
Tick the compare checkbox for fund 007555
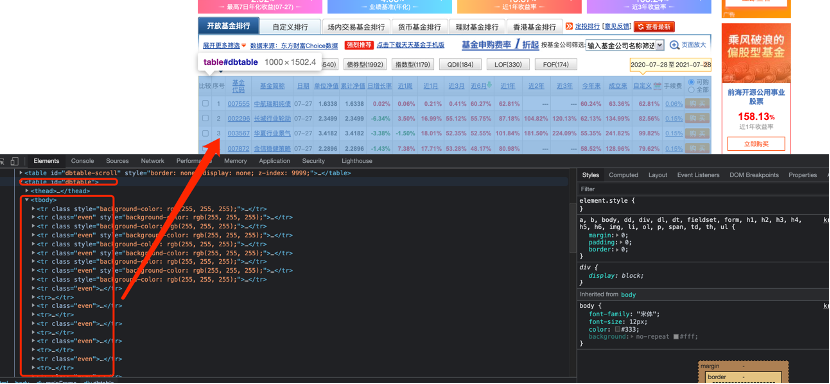click(205, 104)
